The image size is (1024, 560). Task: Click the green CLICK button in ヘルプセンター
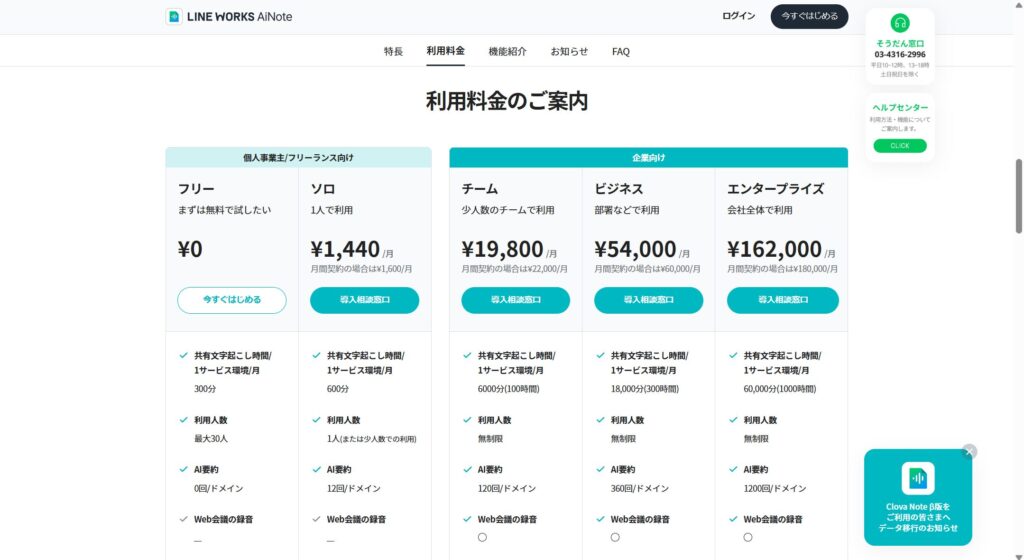click(900, 146)
